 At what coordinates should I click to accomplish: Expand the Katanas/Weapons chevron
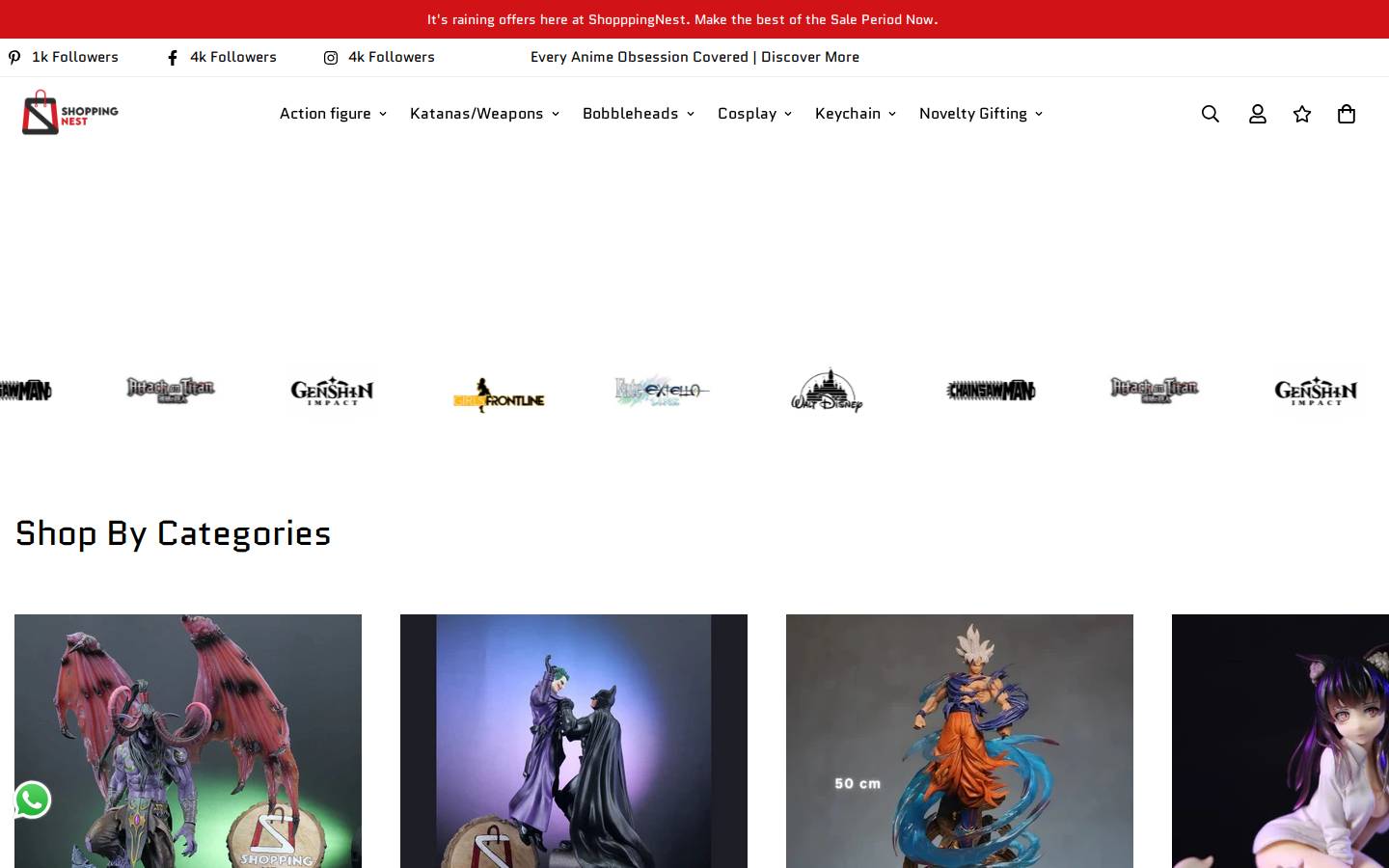(555, 114)
